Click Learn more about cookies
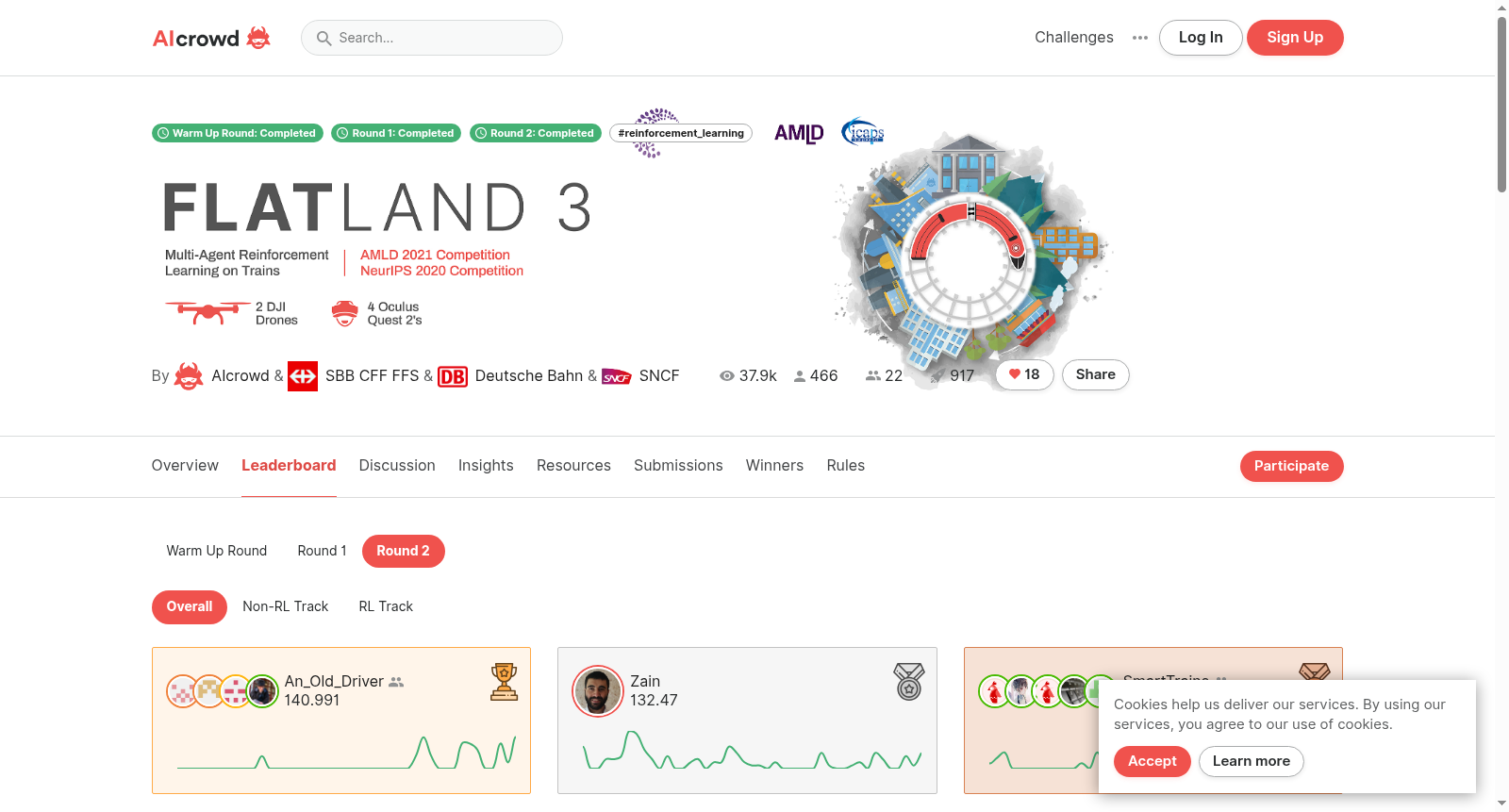 pos(1252,761)
